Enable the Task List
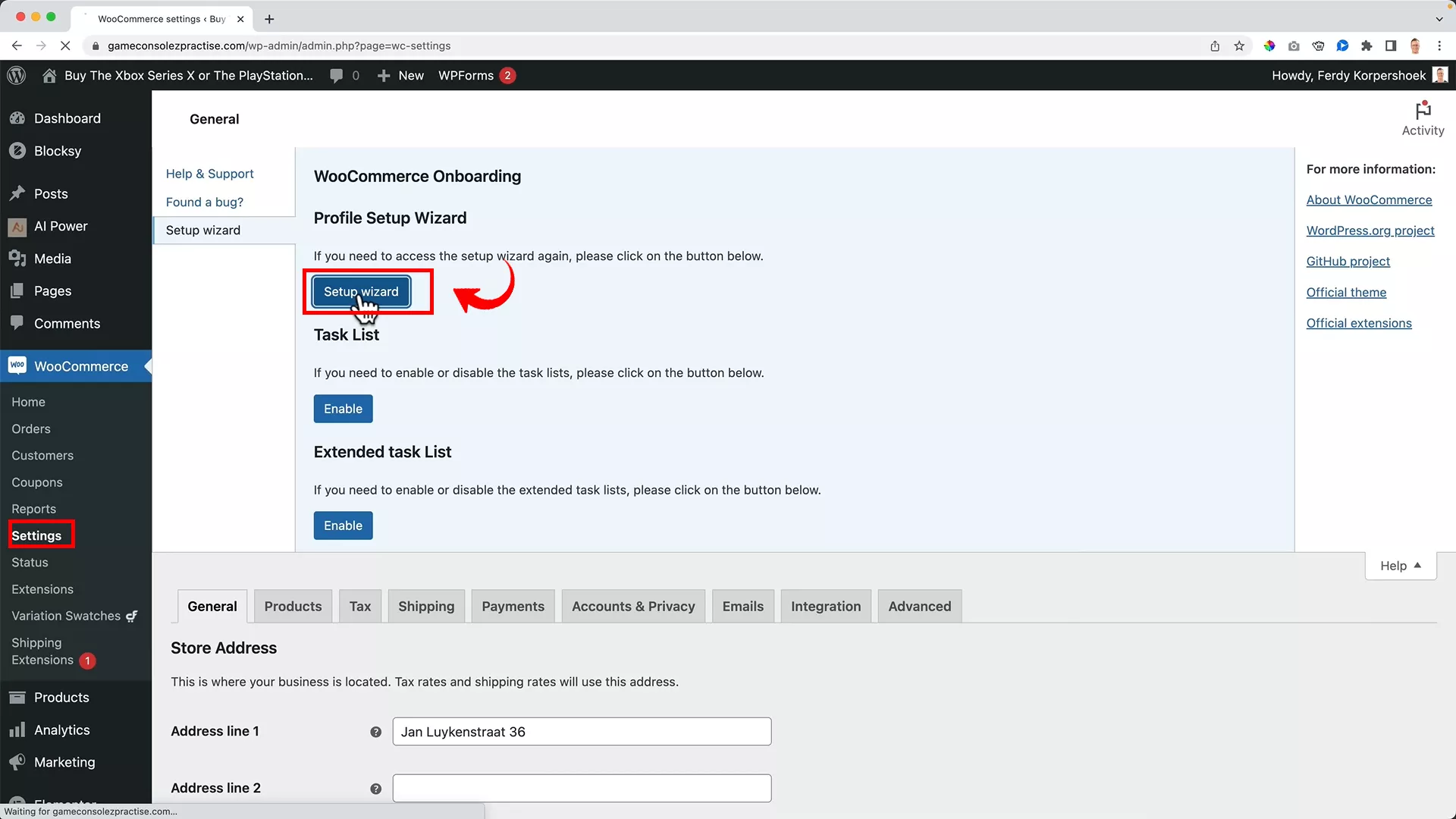The image size is (1456, 819). pyautogui.click(x=343, y=409)
